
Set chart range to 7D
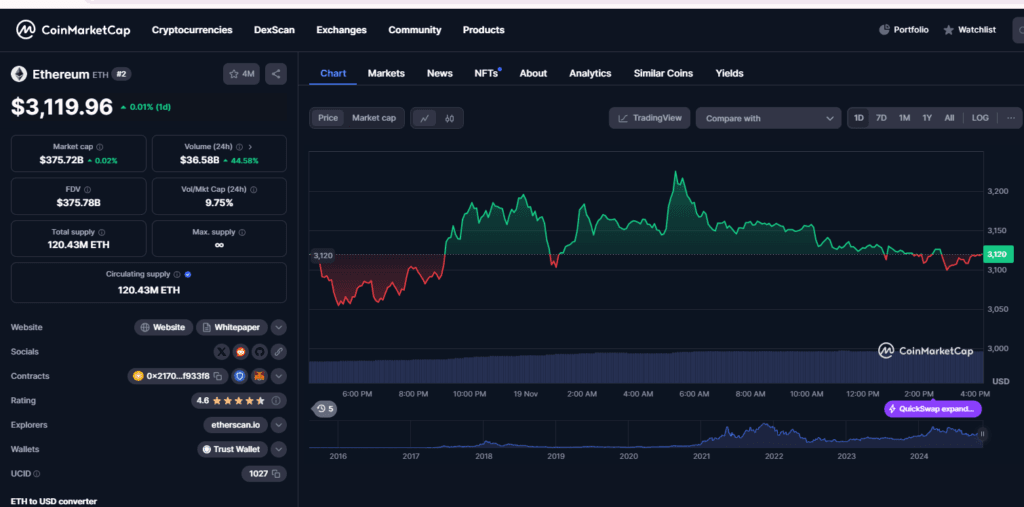tap(881, 118)
